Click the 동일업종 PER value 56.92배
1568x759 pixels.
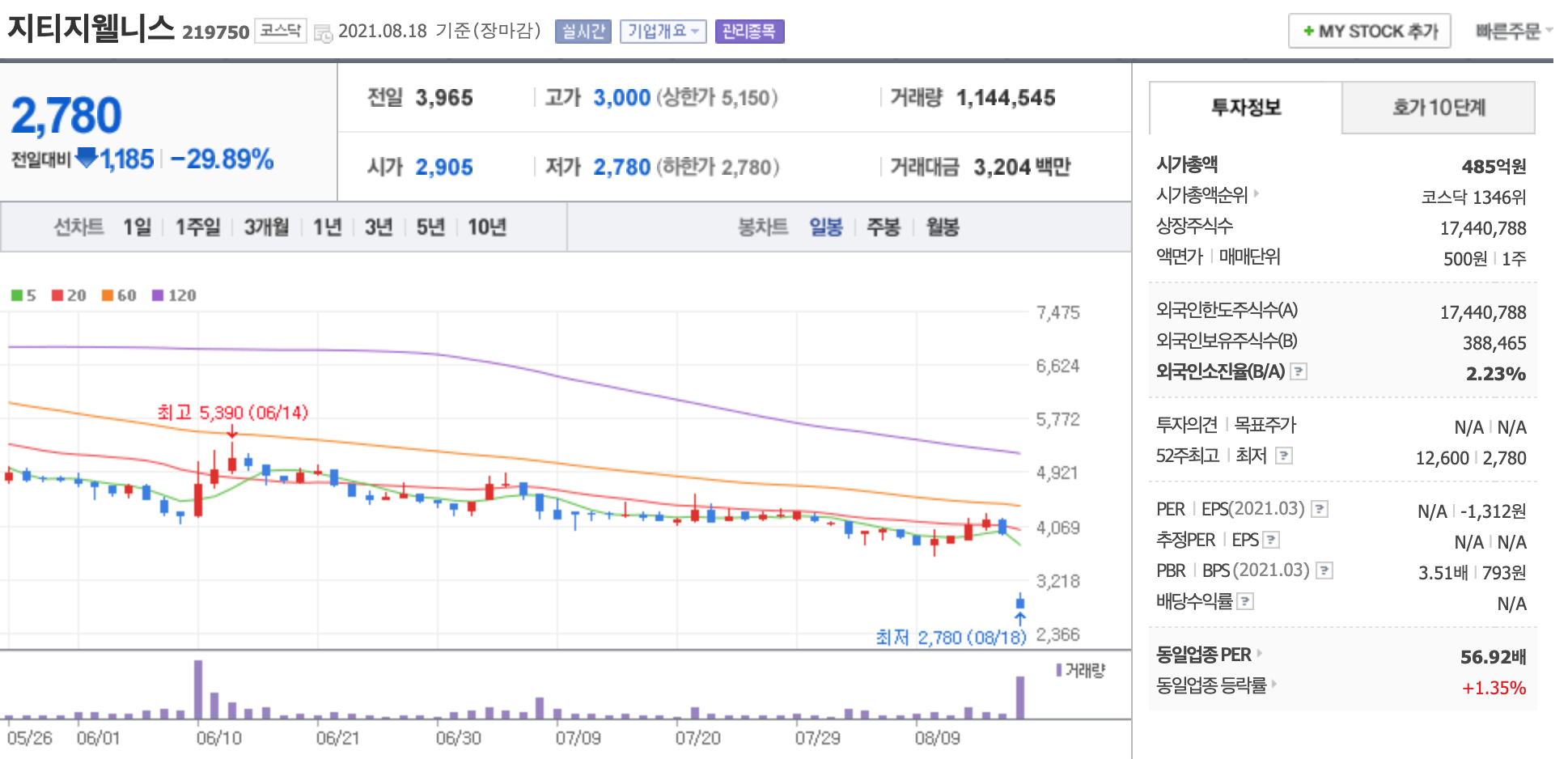(1493, 657)
